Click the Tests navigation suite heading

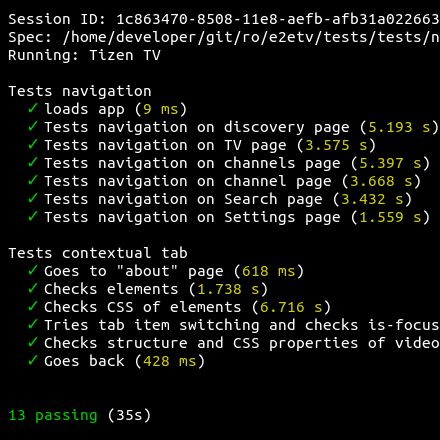click(80, 91)
